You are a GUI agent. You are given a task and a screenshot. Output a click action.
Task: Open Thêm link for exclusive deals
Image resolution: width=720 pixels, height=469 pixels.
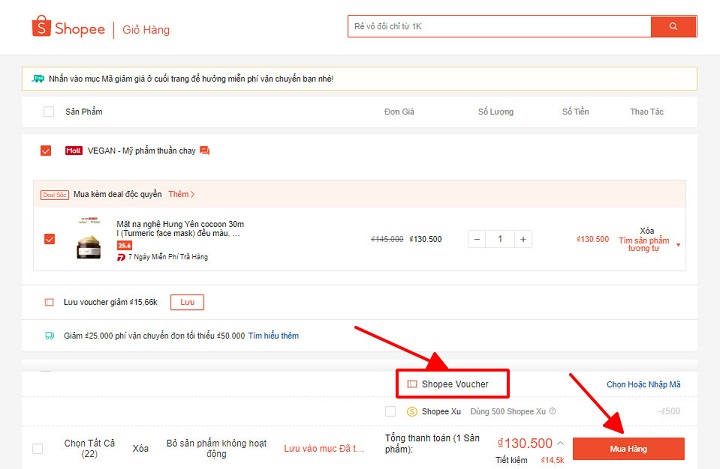(x=181, y=194)
